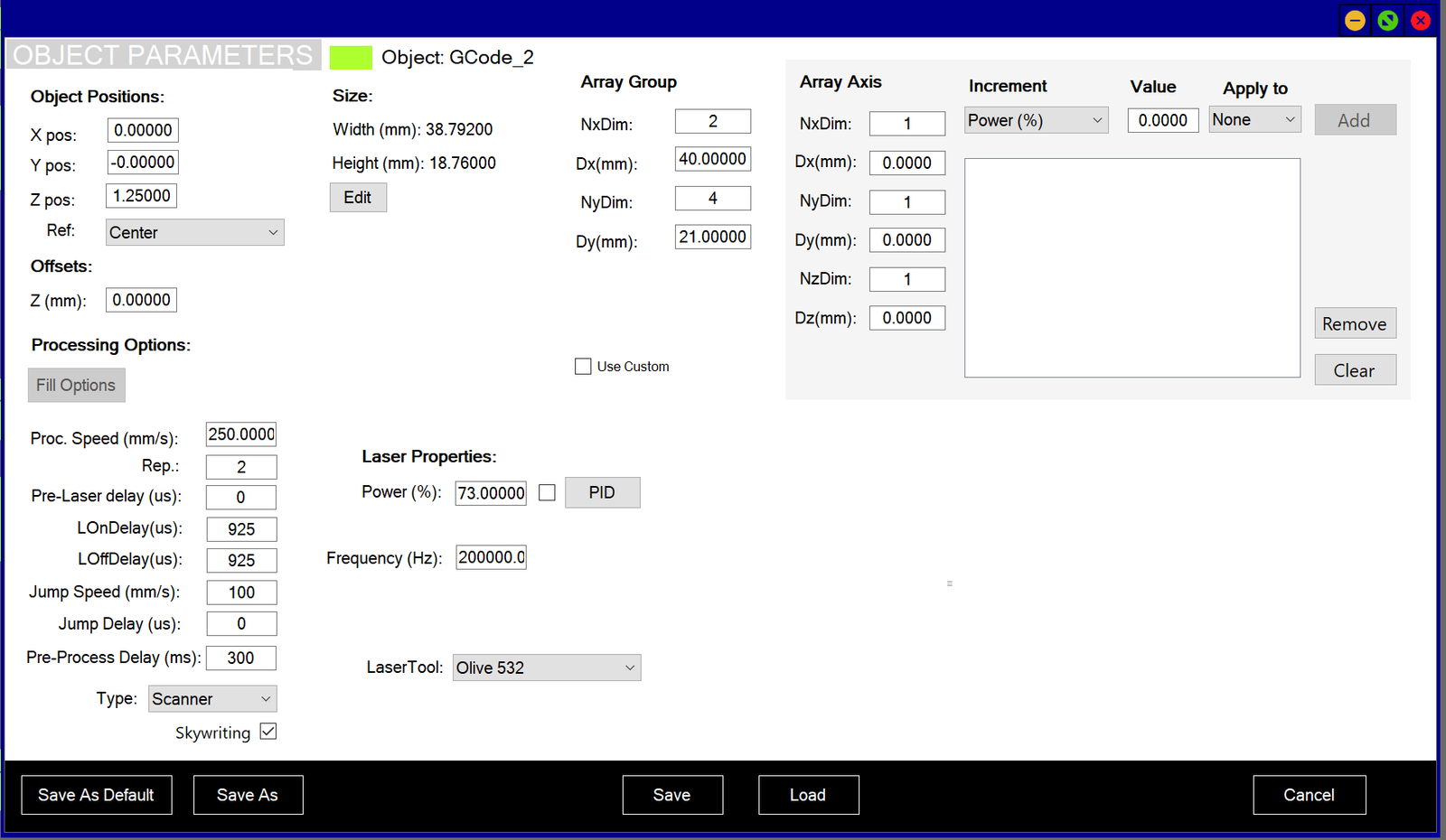This screenshot has height=840, width=1446.
Task: Open the Ref dropdown set to Center
Action: [x=195, y=232]
